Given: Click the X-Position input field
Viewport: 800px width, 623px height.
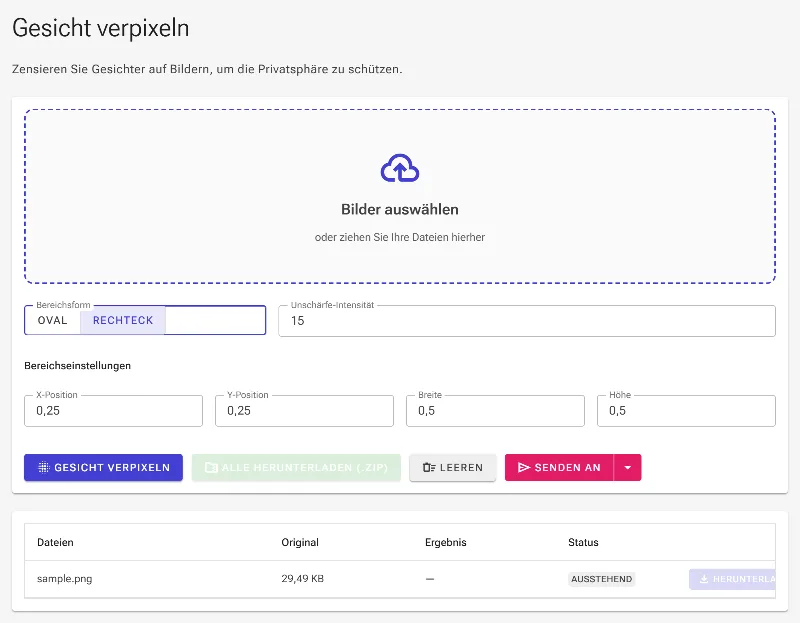Looking at the screenshot, I should coord(113,411).
